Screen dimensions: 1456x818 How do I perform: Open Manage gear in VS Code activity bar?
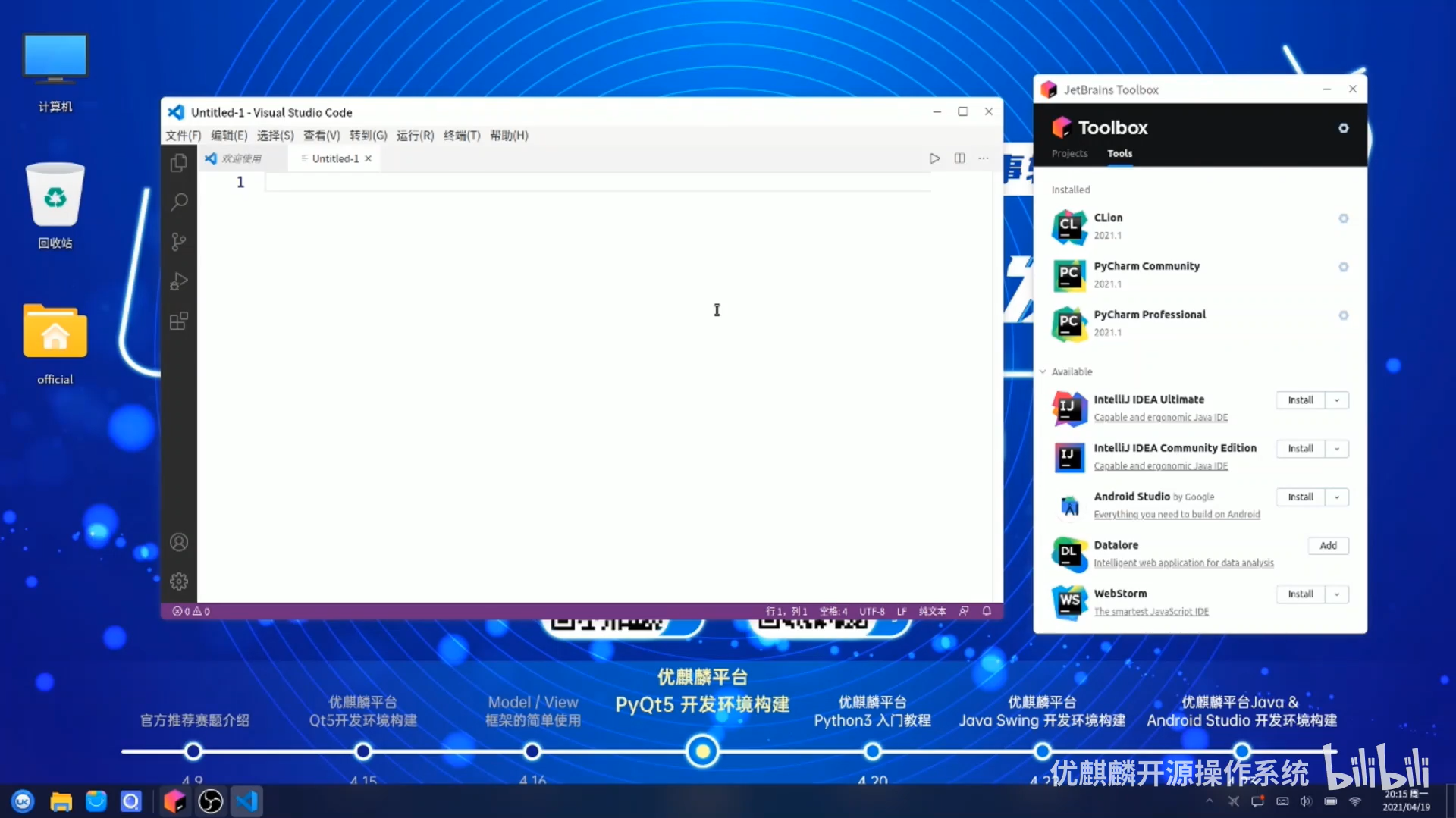pos(179,581)
